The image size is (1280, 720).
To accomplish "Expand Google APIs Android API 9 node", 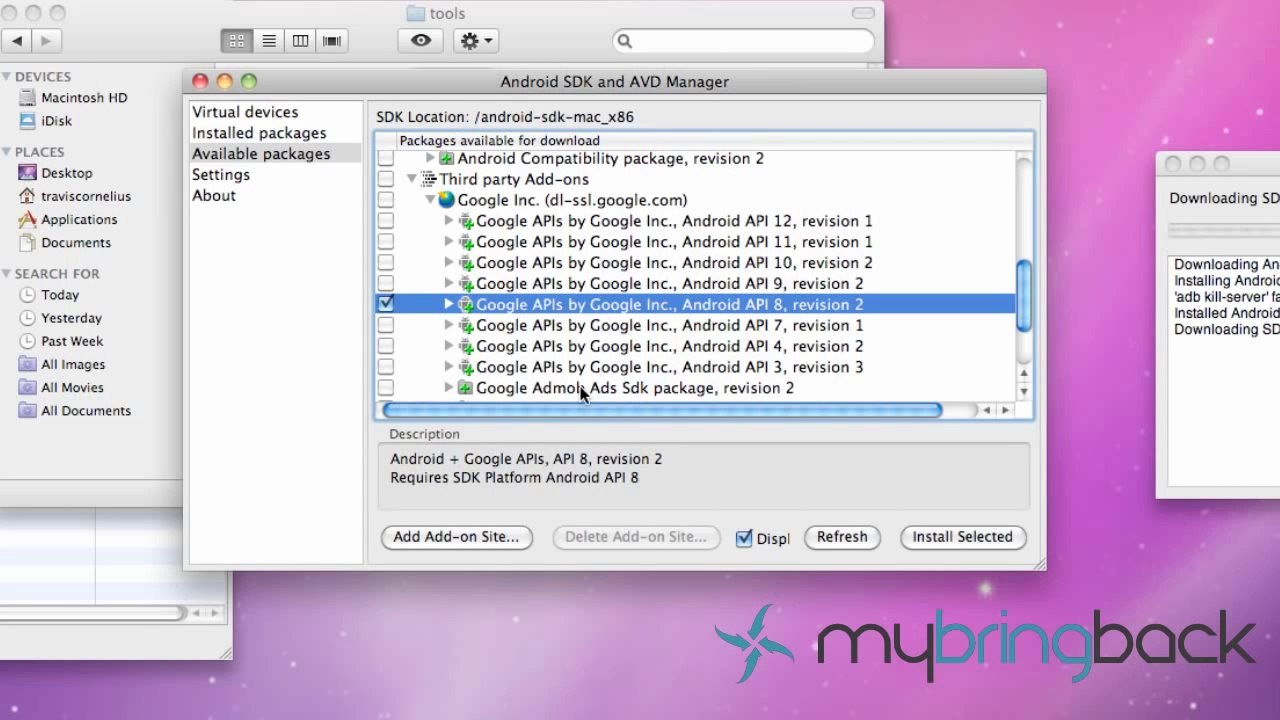I will pyautogui.click(x=449, y=284).
